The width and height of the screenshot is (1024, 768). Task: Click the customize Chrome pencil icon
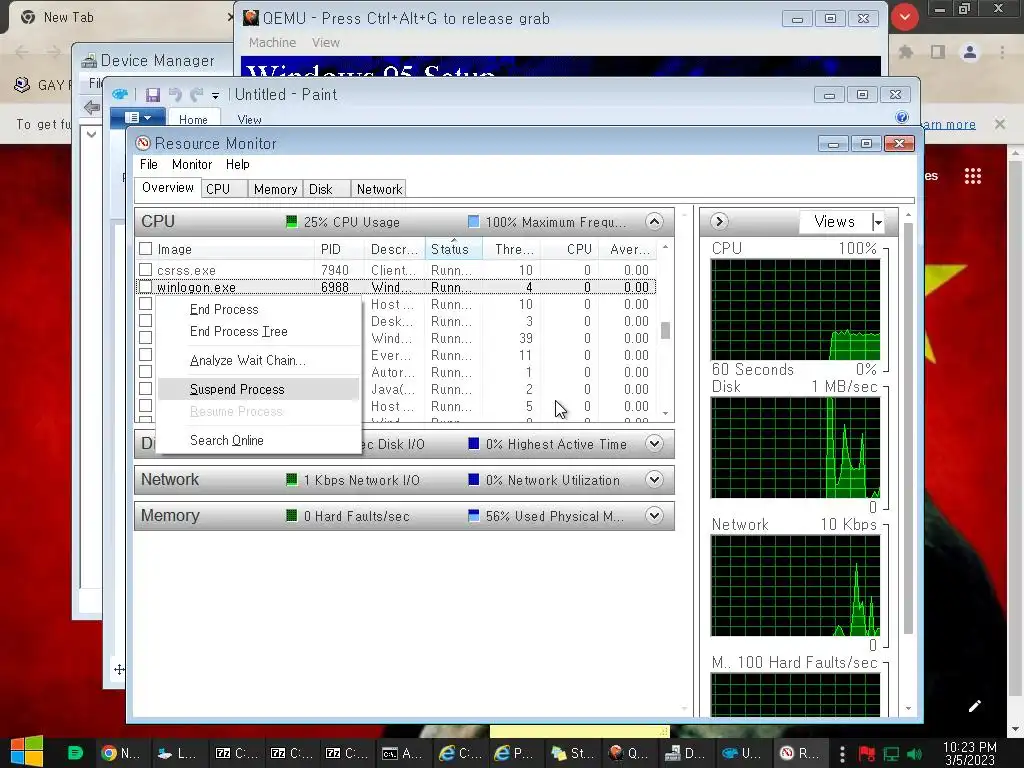click(x=974, y=706)
